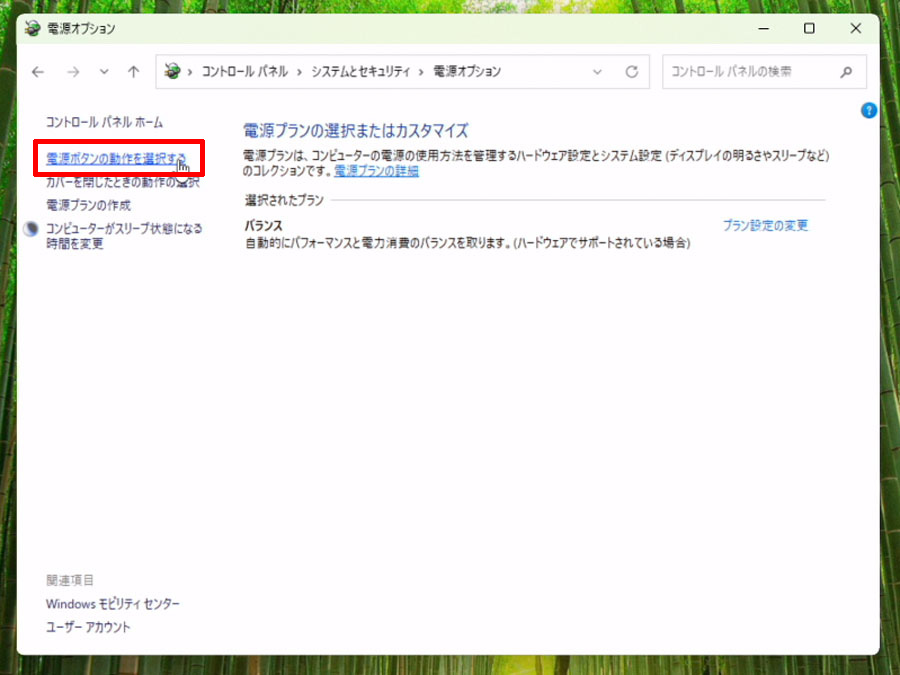The width and height of the screenshot is (900, 675).
Task: Select コントロール パネル breadcrumb segment
Action: pyautogui.click(x=245, y=72)
